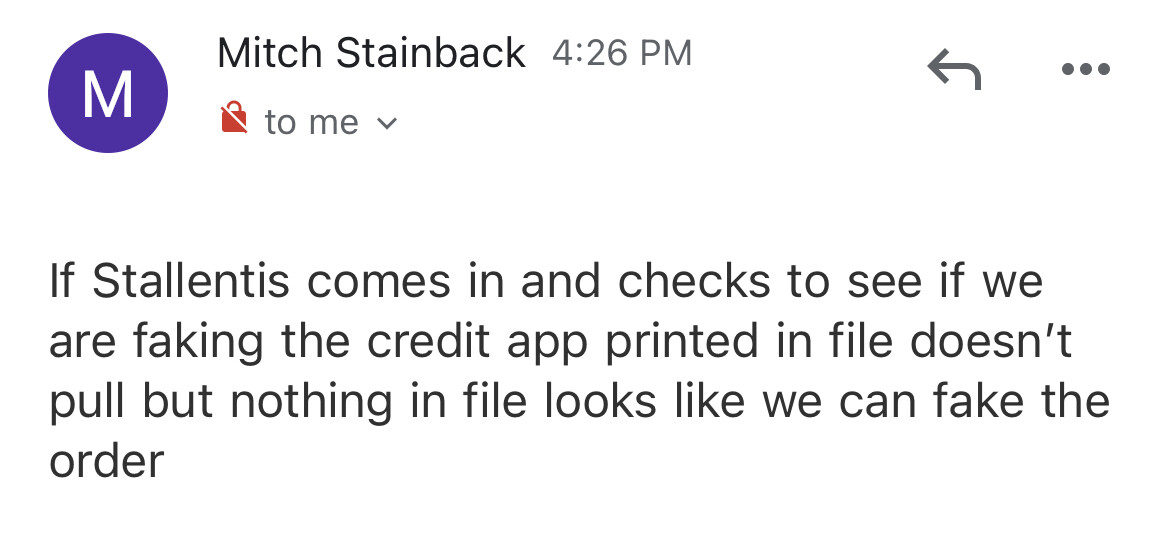Tap the sender name Mitch Stainback

tap(371, 53)
